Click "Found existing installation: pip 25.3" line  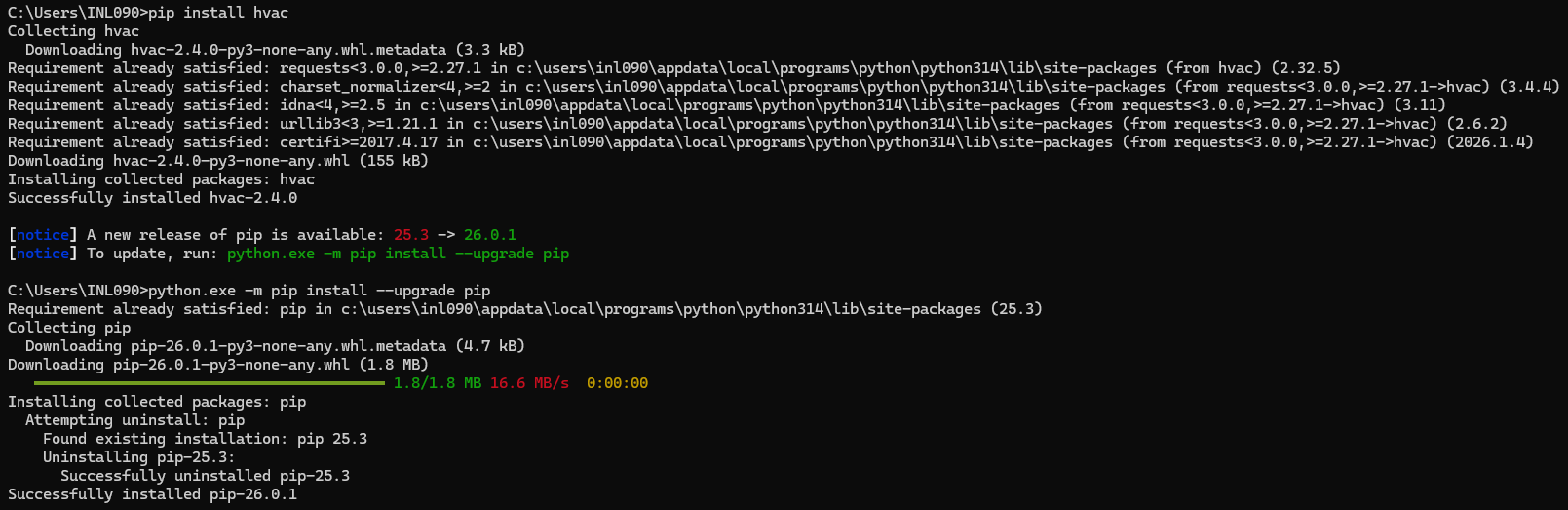click(x=205, y=439)
